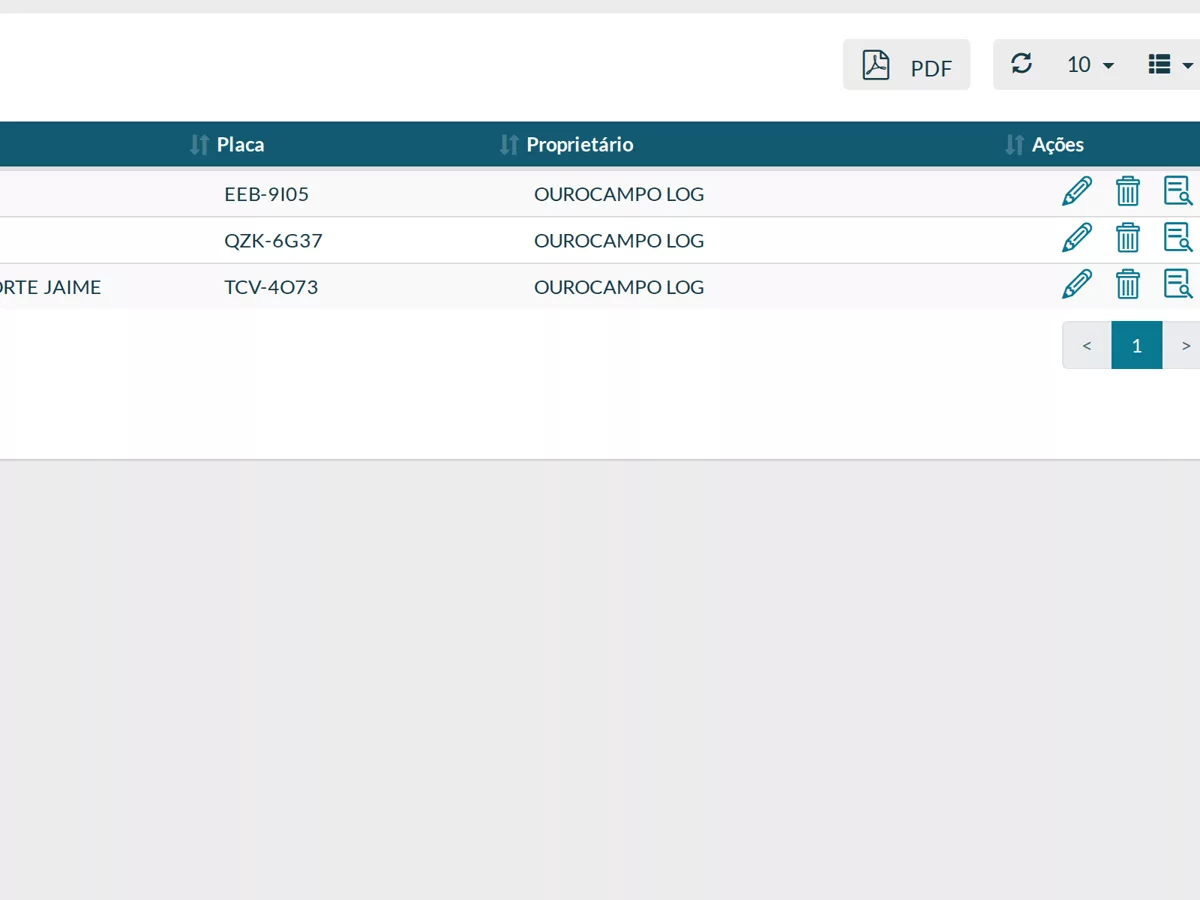The image size is (1200, 900).
Task: Click OUROCAMPO LOG in the QZK-6G37 row
Action: [x=619, y=241]
